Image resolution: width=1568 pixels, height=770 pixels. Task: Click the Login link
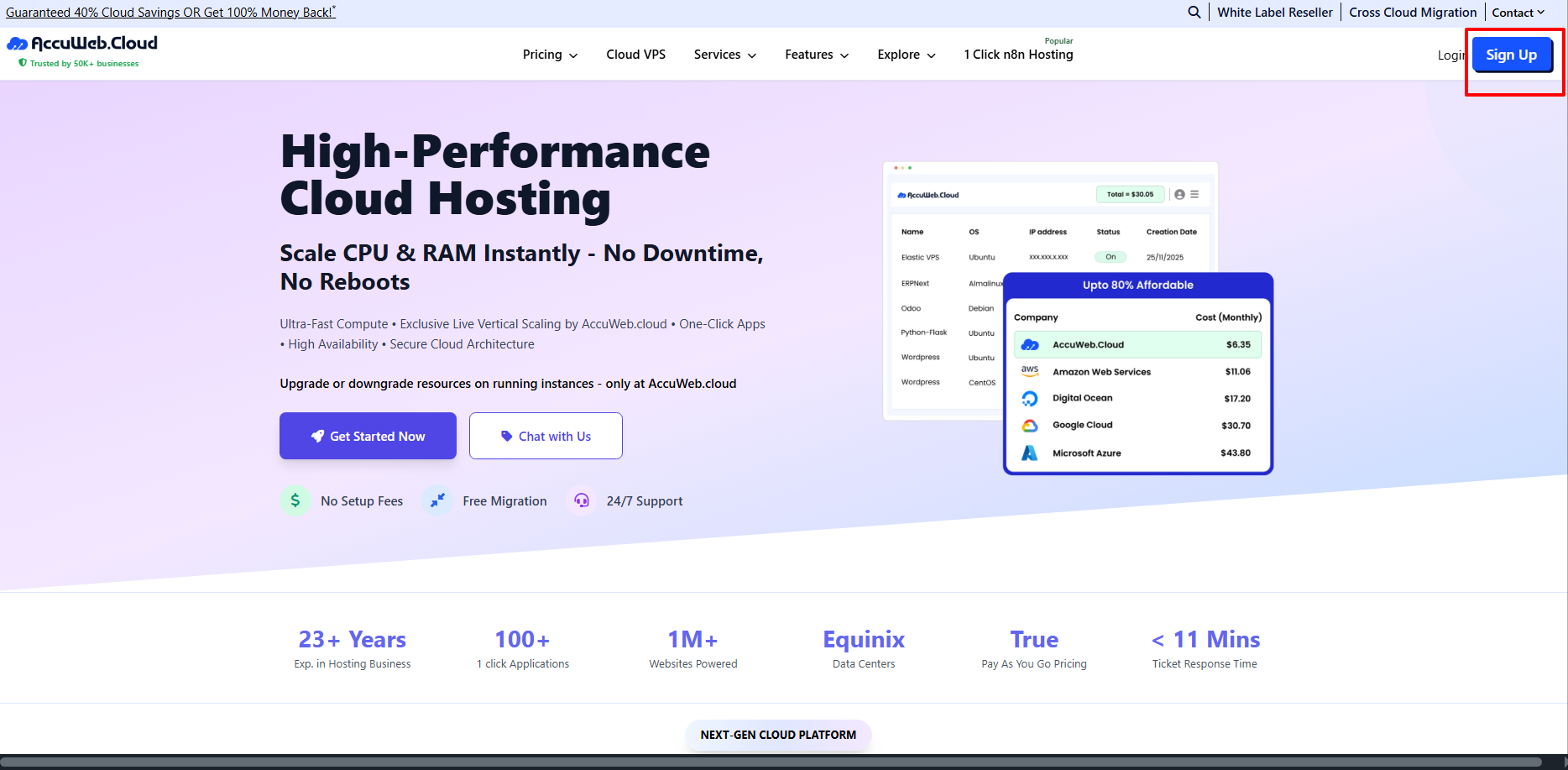coord(1452,55)
